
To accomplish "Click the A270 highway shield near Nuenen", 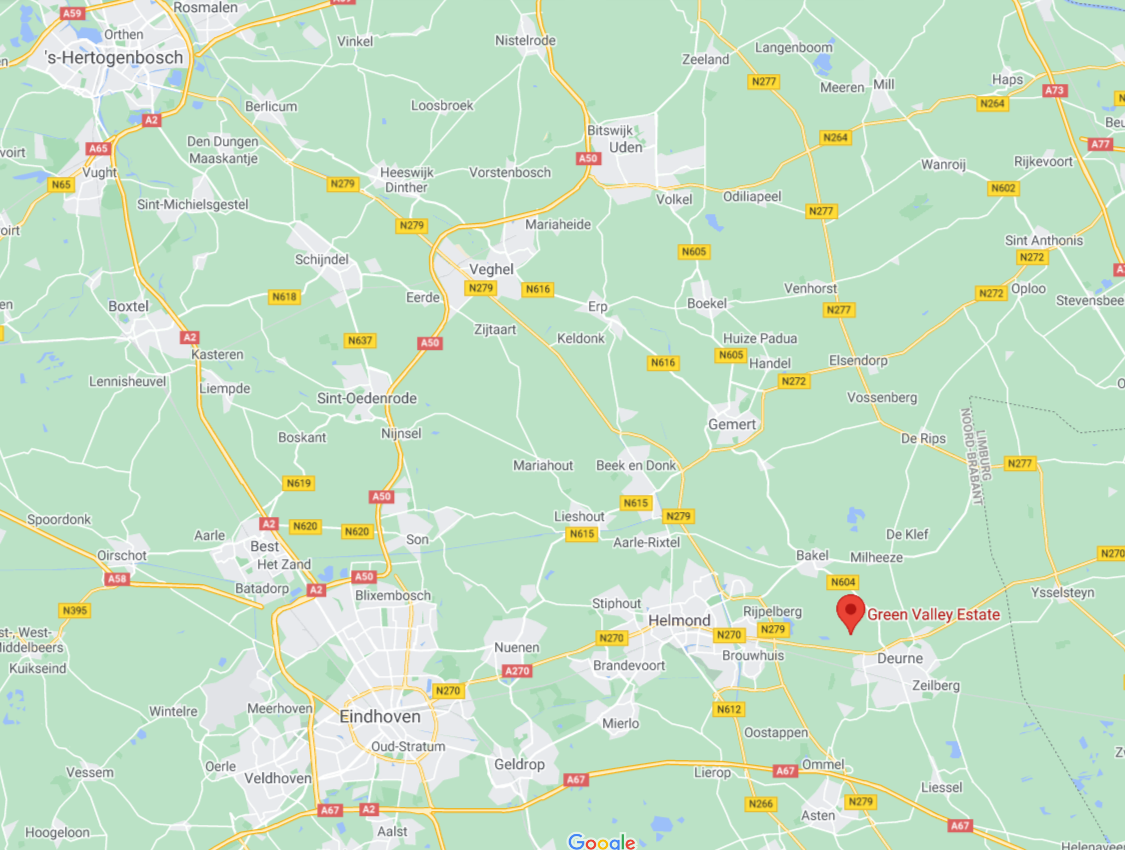I will (517, 671).
